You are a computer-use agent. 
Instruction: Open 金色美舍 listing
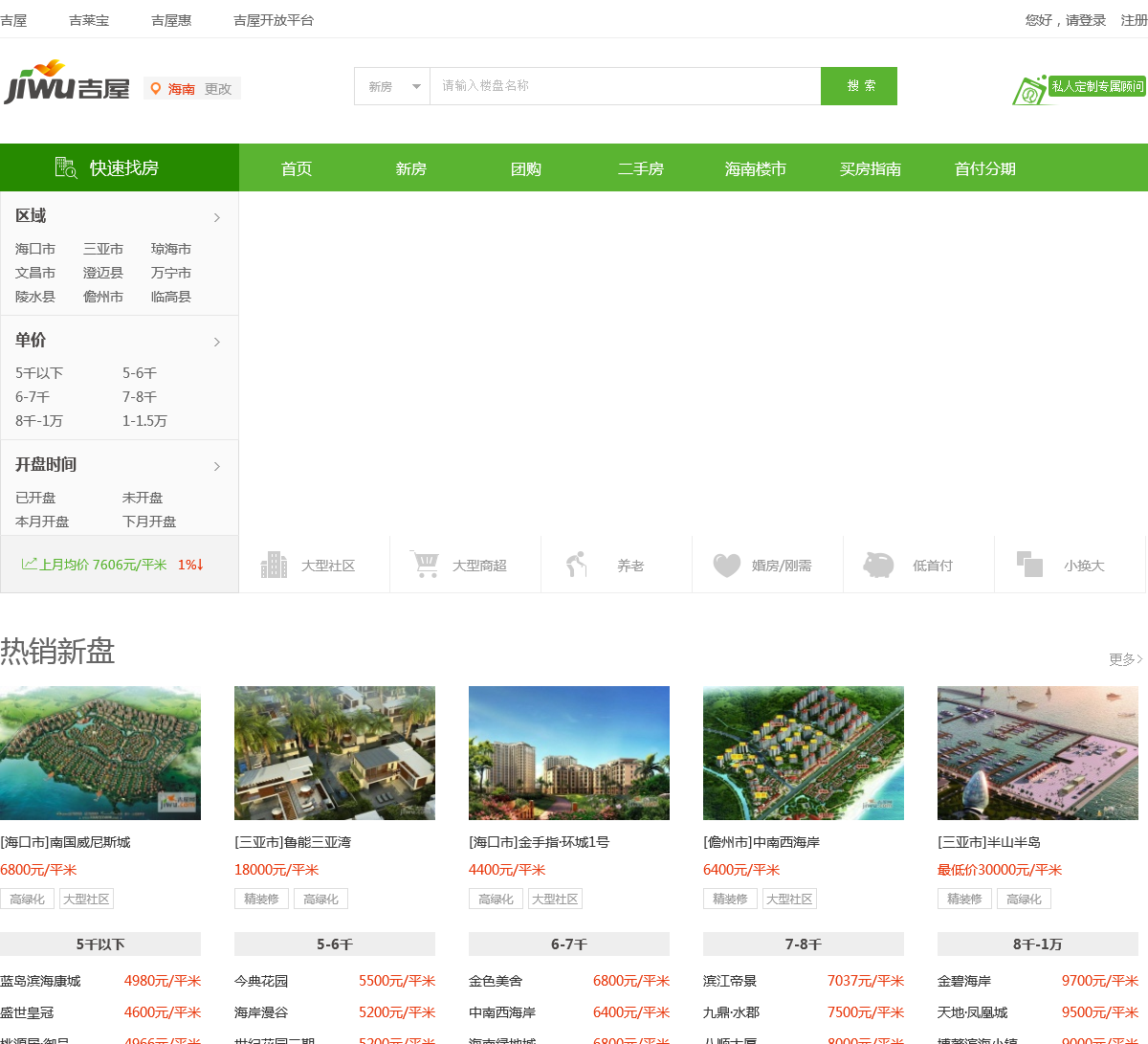point(496,981)
